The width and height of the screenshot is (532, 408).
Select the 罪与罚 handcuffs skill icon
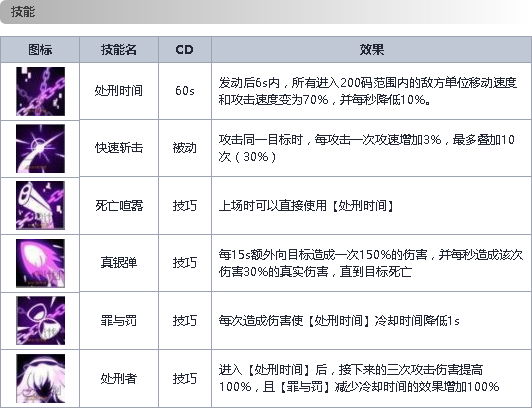(40, 320)
